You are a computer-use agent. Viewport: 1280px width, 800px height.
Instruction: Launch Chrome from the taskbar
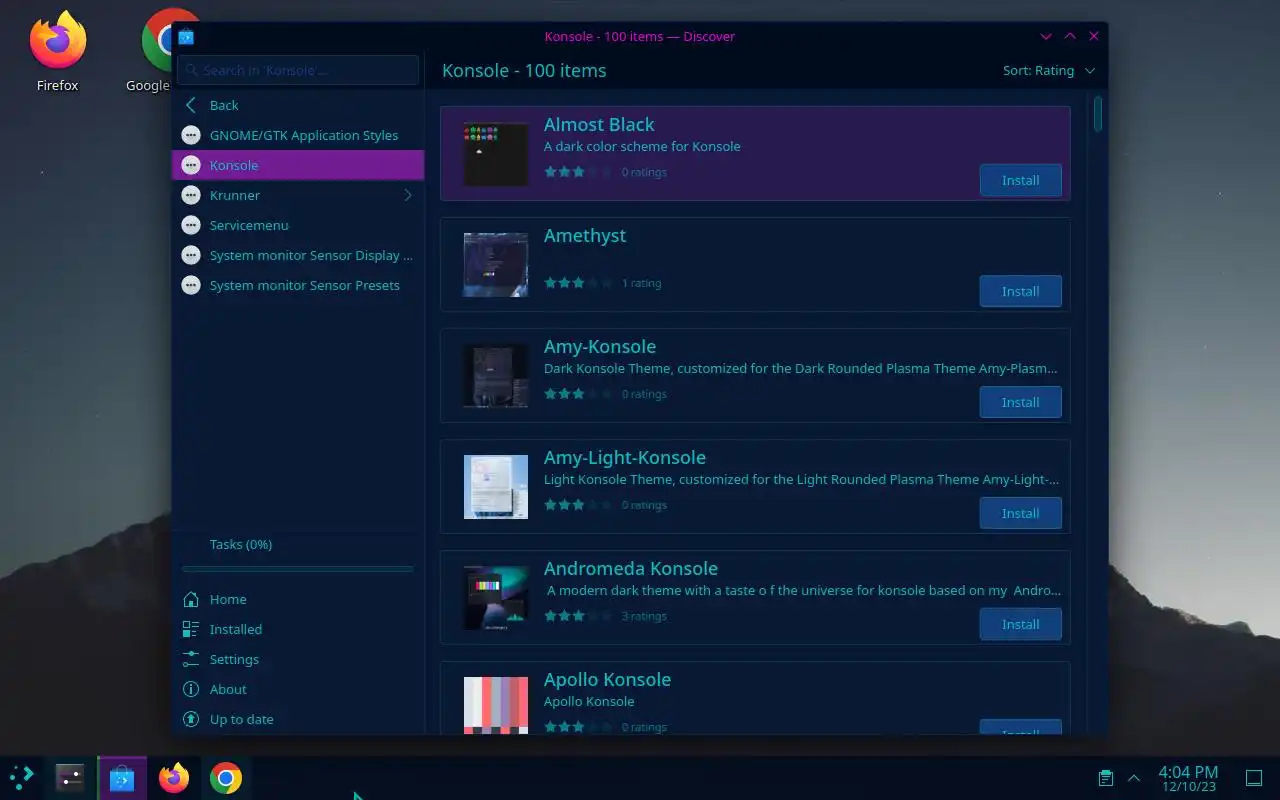226,777
